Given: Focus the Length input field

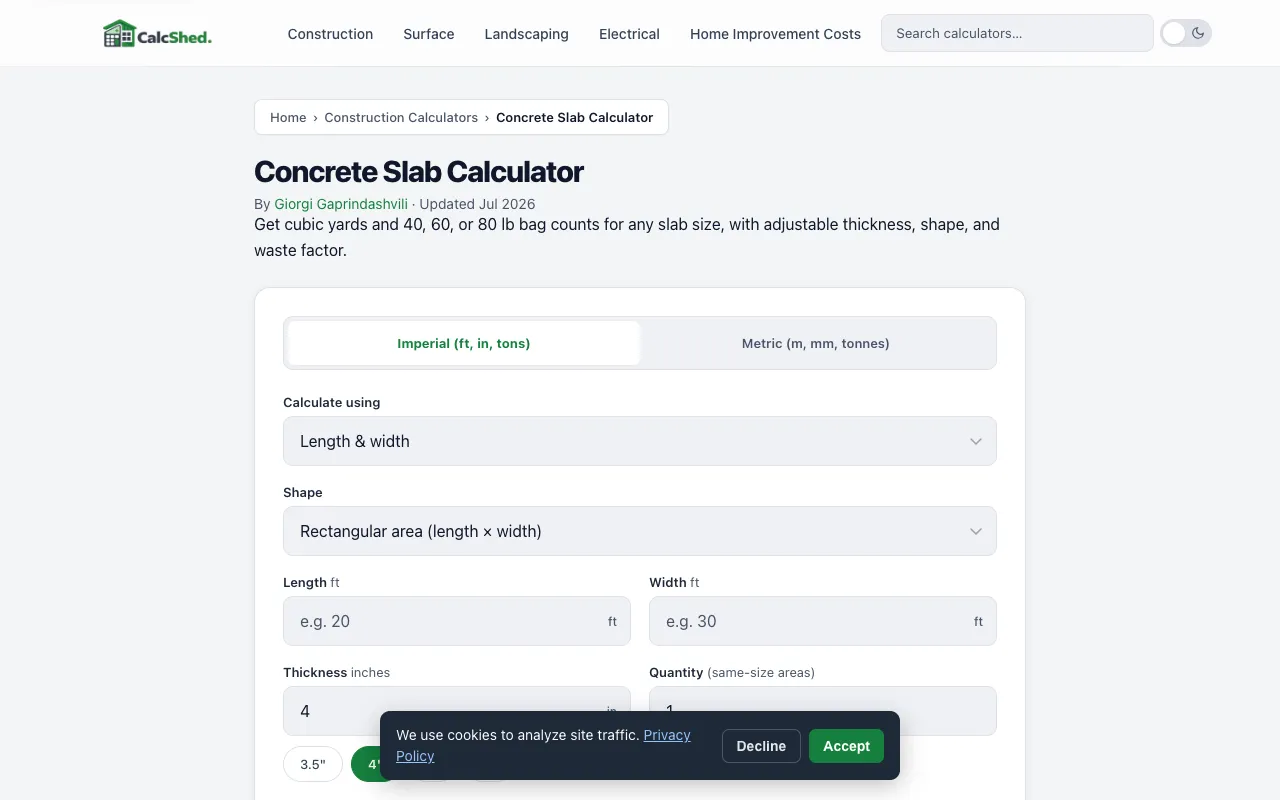Looking at the screenshot, I should 457,621.
